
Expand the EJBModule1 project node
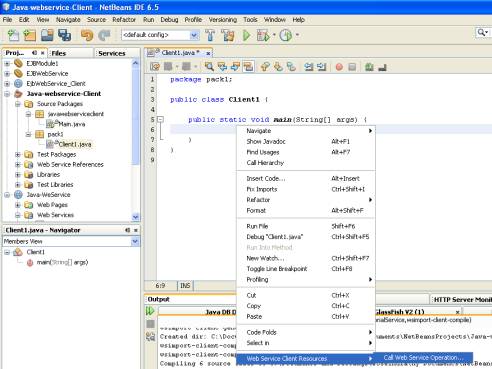[7, 63]
